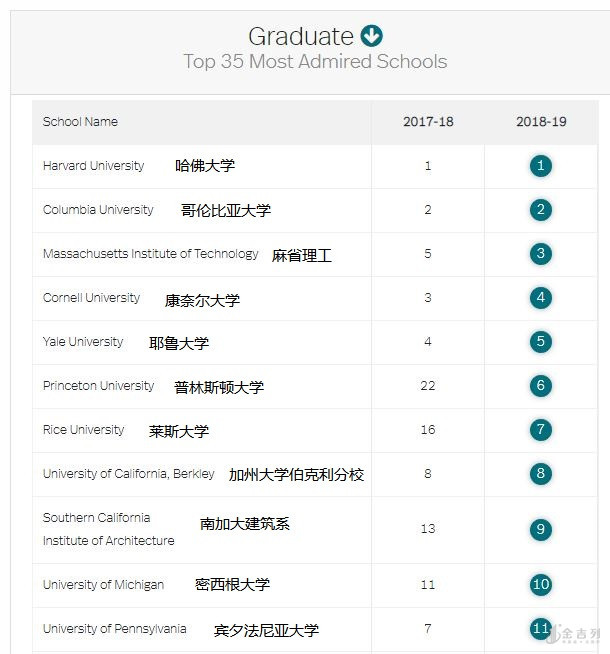Select University of California, Berkley text
This screenshot has width=610, height=654.
click(128, 474)
